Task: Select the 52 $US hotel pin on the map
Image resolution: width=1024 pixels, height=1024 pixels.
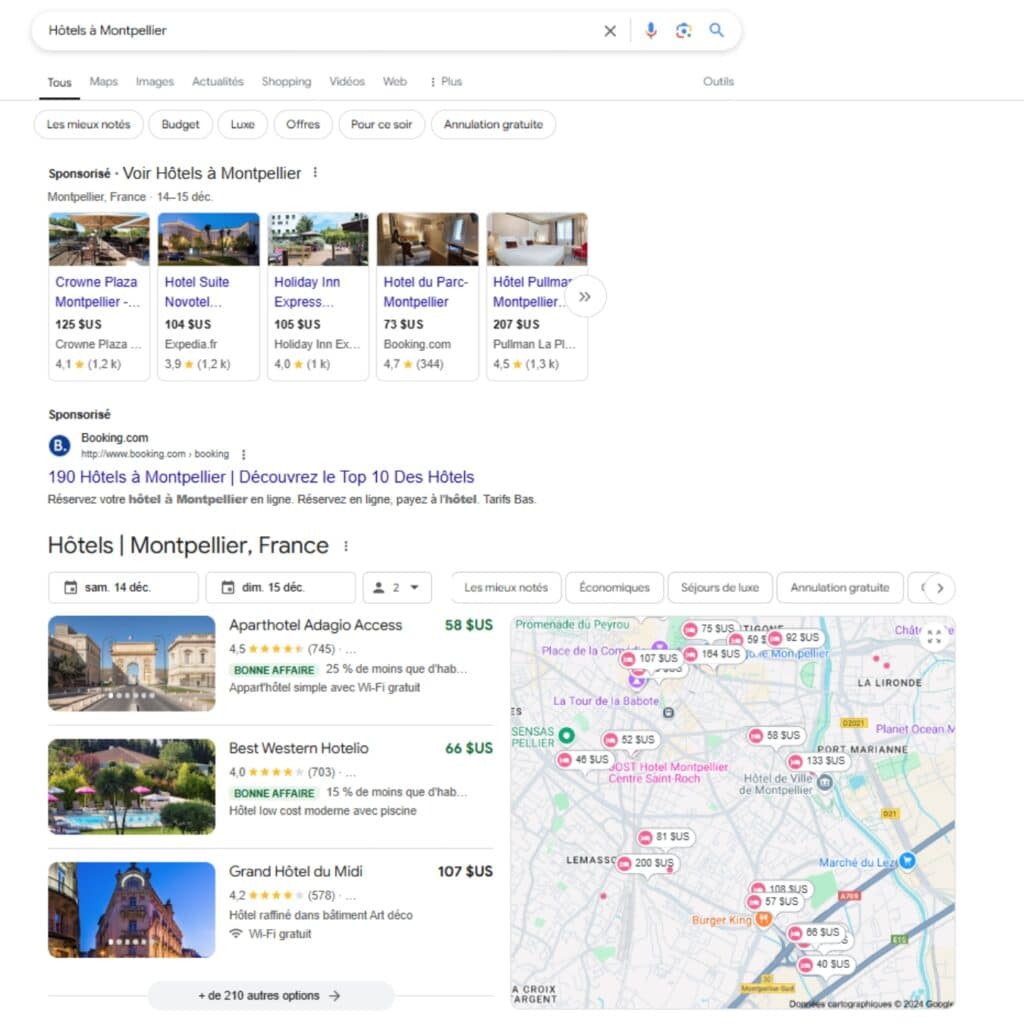Action: [x=630, y=739]
